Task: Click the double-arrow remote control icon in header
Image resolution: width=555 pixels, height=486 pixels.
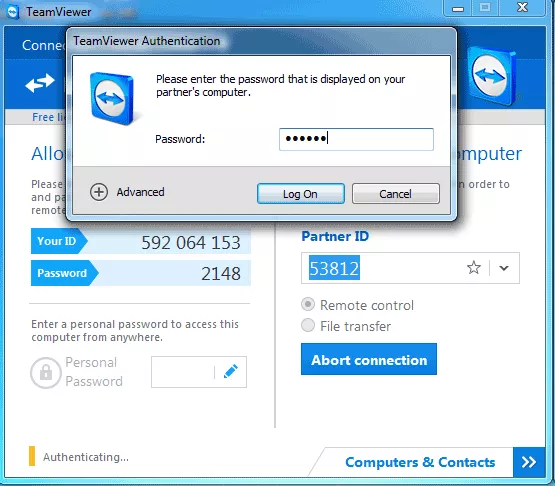Action: coord(40,83)
